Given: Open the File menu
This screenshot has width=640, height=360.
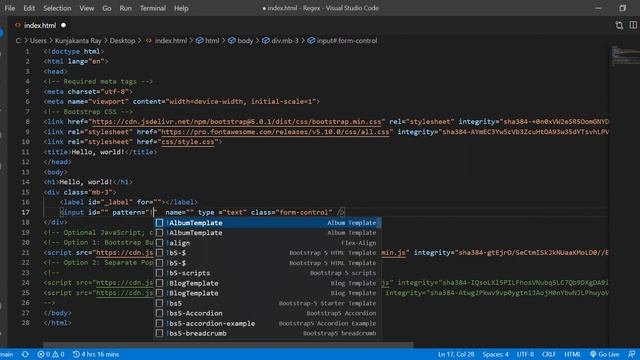Looking at the screenshot, I should coord(10,8).
